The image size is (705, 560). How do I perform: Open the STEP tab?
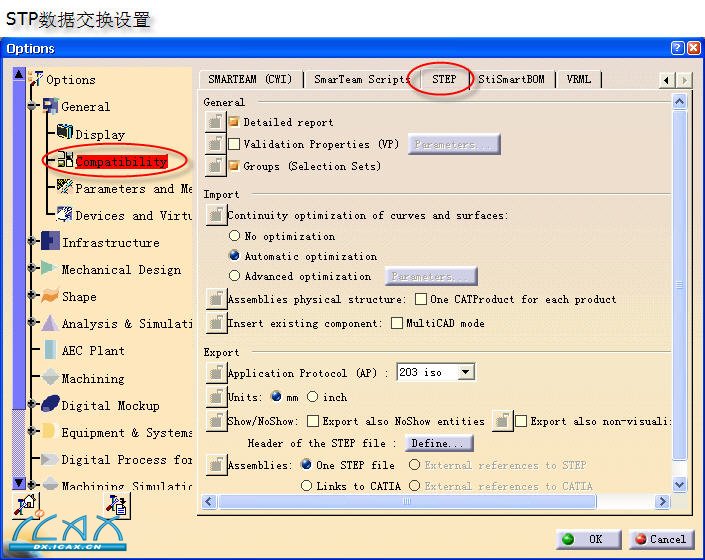pos(444,79)
